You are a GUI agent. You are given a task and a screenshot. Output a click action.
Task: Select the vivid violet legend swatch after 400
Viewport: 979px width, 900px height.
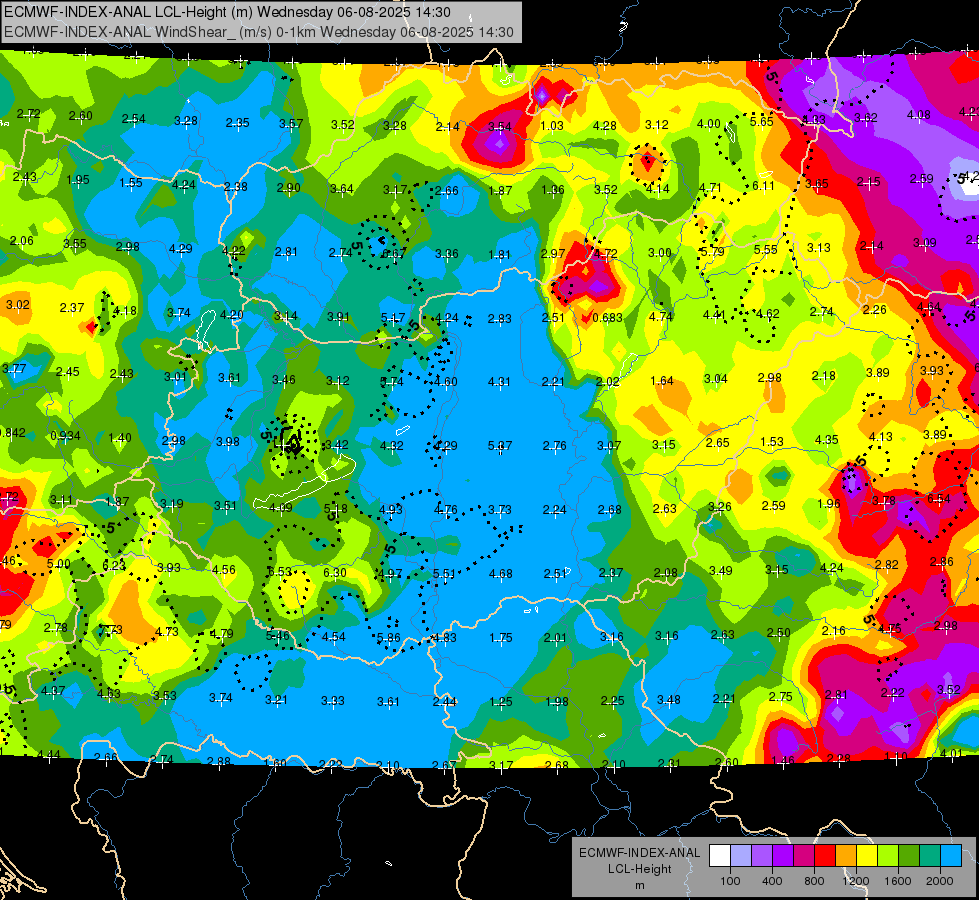click(783, 856)
